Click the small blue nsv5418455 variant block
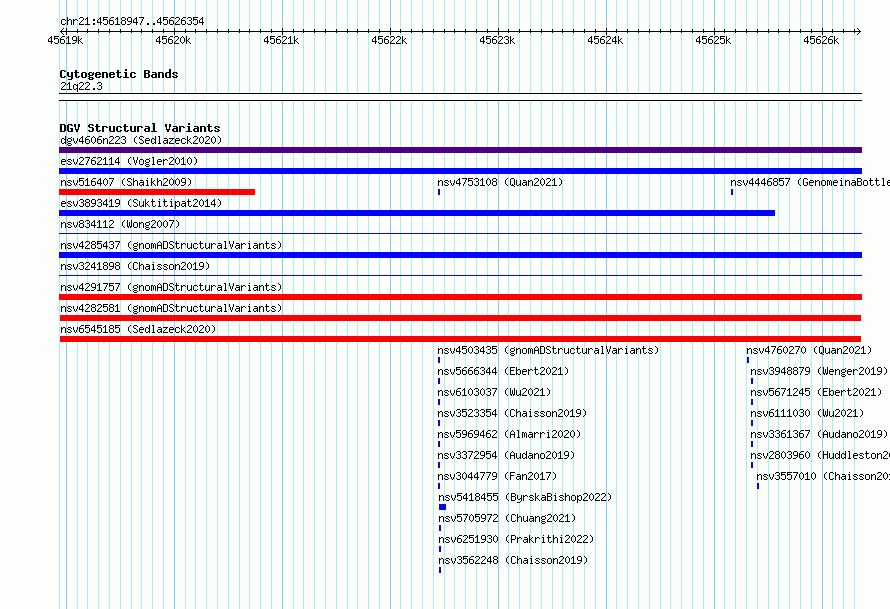 coord(443,507)
